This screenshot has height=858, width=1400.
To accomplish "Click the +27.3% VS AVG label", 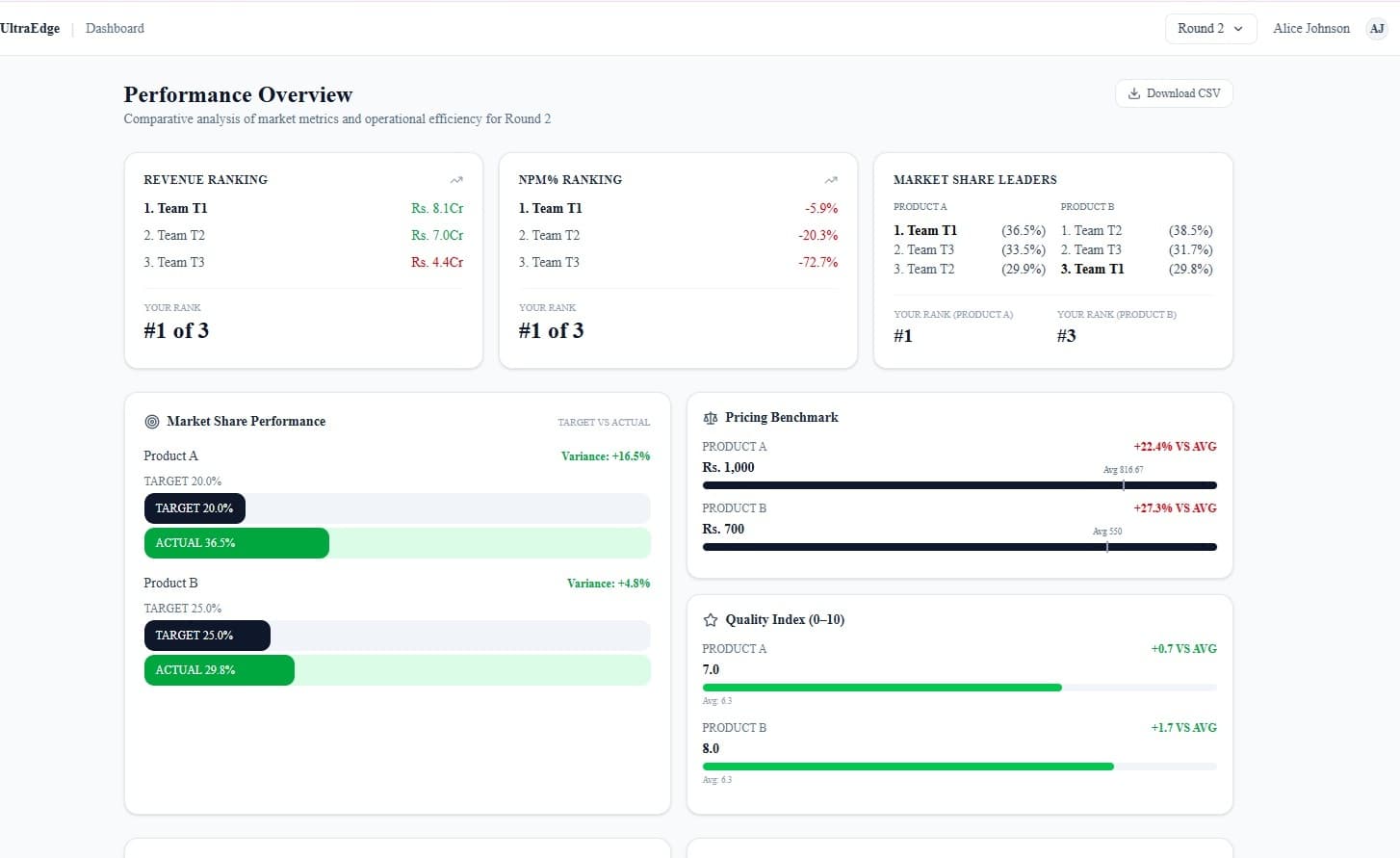I will (x=1175, y=508).
